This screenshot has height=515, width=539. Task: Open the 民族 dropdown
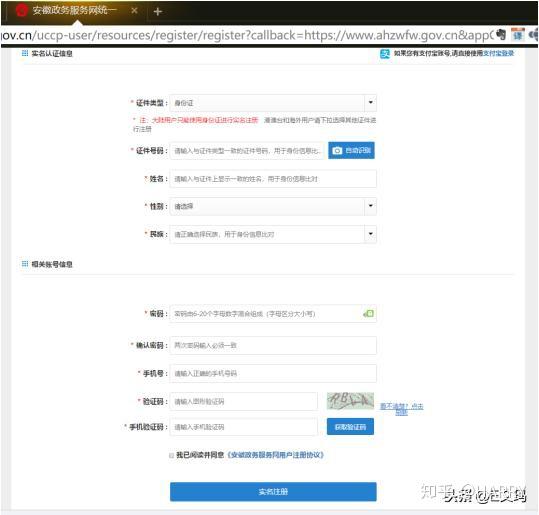pos(273,234)
